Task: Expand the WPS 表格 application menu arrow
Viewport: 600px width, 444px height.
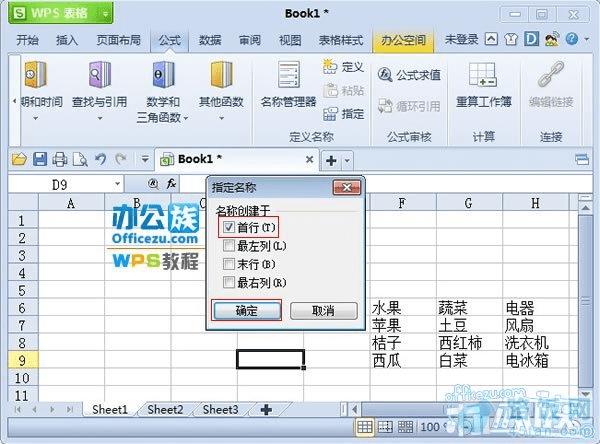Action: pos(105,14)
